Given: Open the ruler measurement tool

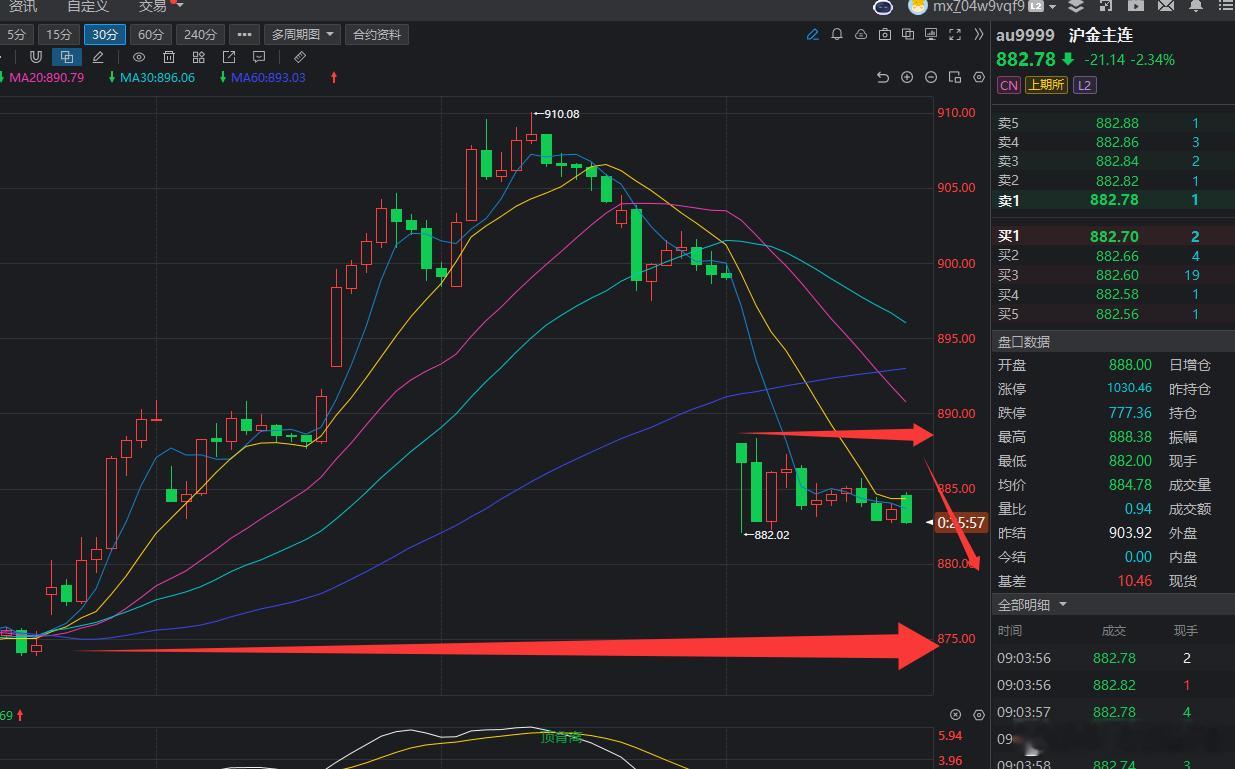Looking at the screenshot, I should [299, 57].
